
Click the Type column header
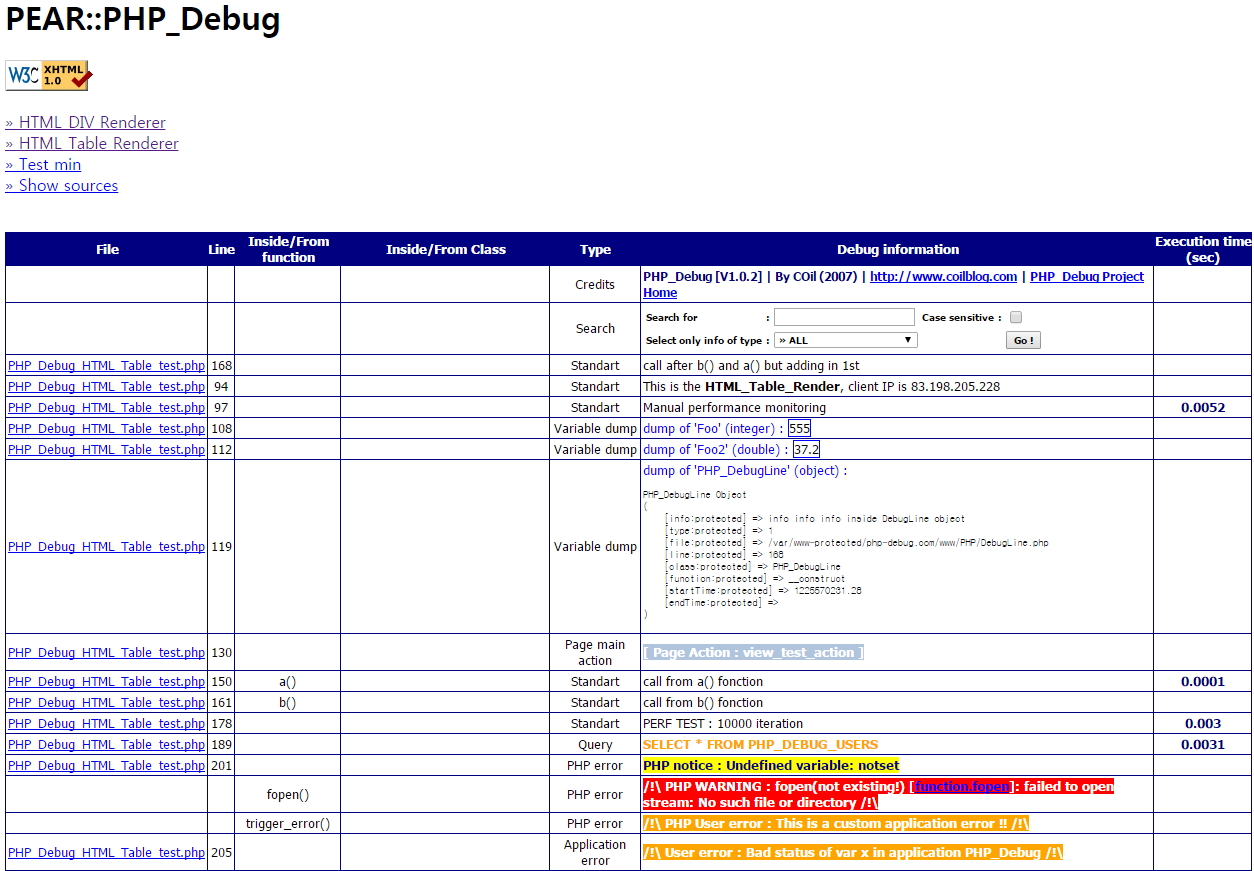point(595,250)
